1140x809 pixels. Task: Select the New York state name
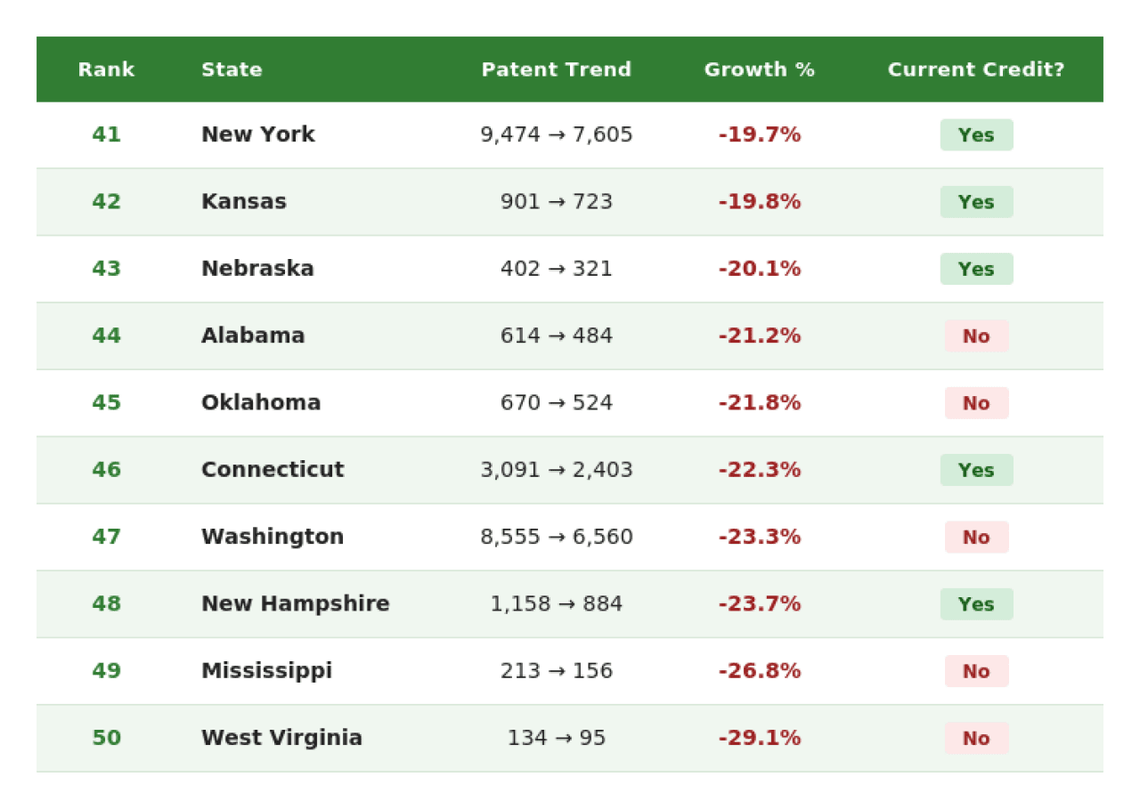pos(258,135)
